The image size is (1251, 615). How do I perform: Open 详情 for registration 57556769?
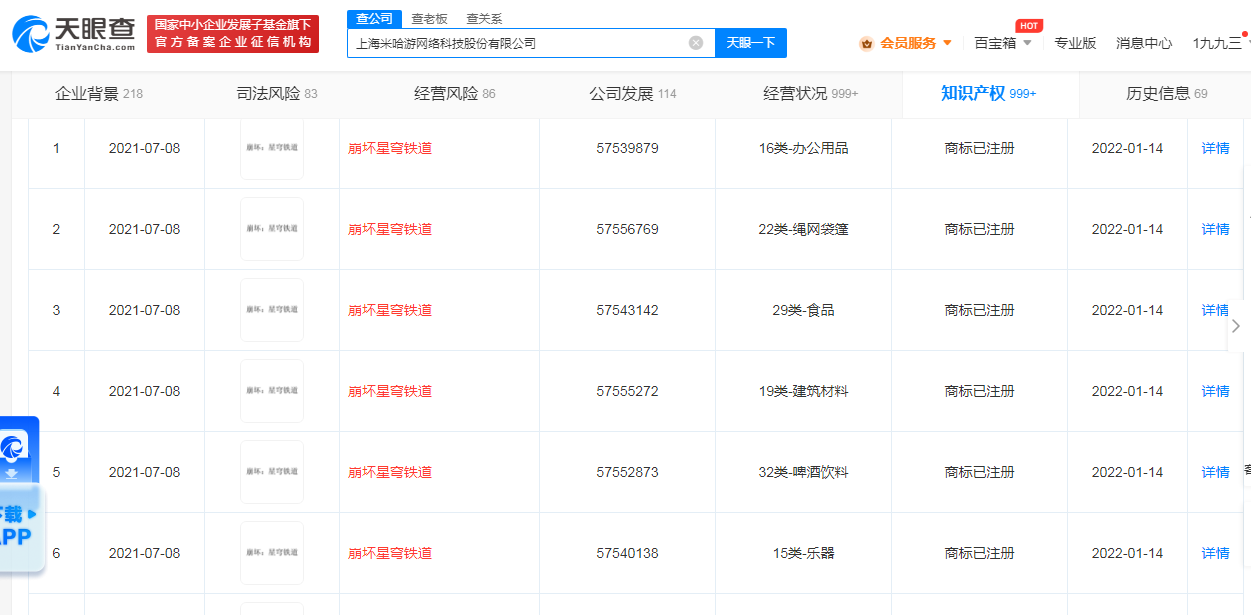coord(1215,229)
